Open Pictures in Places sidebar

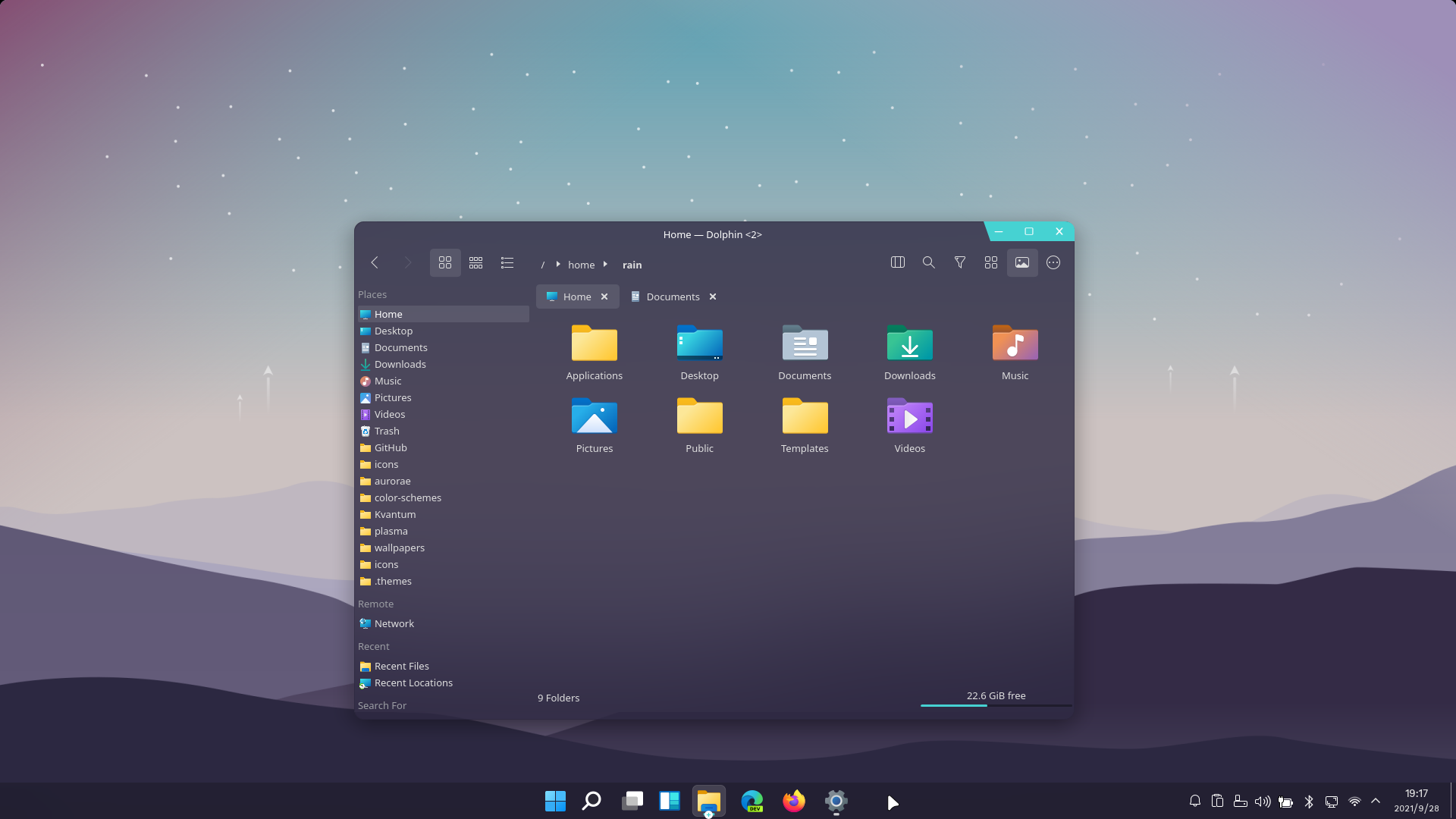click(444, 397)
